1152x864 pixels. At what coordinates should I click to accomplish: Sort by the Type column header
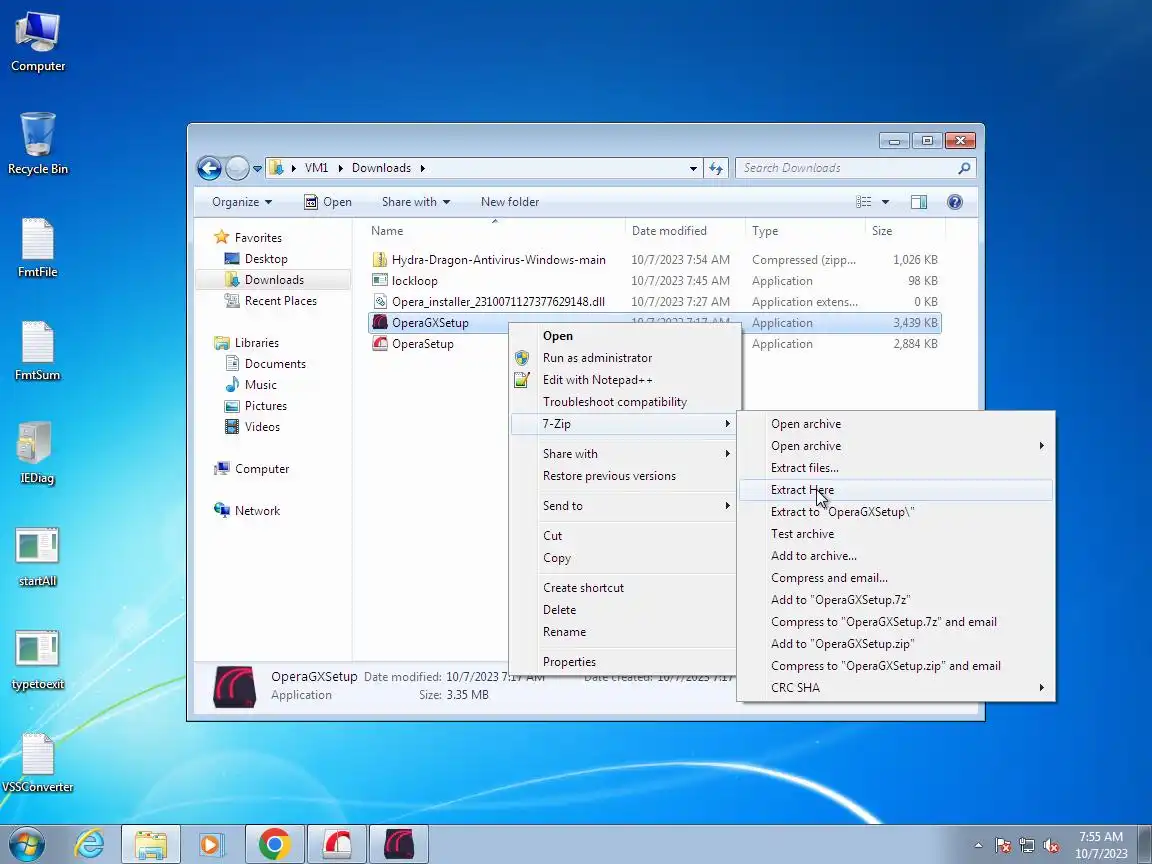805,231
